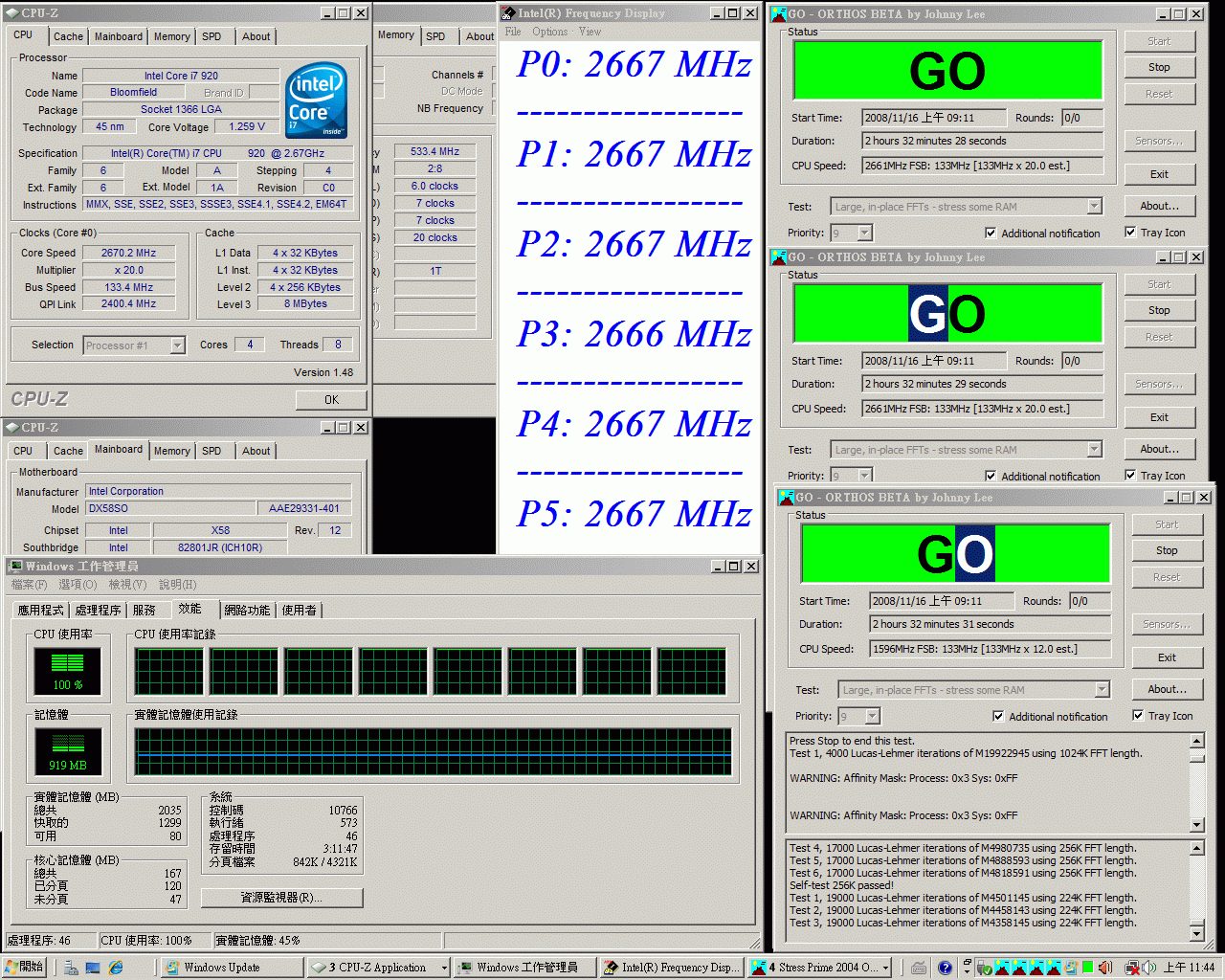Image resolution: width=1225 pixels, height=980 pixels.
Task: Click Exit in the Orthos window with the 29-second duration
Action: (x=1159, y=417)
